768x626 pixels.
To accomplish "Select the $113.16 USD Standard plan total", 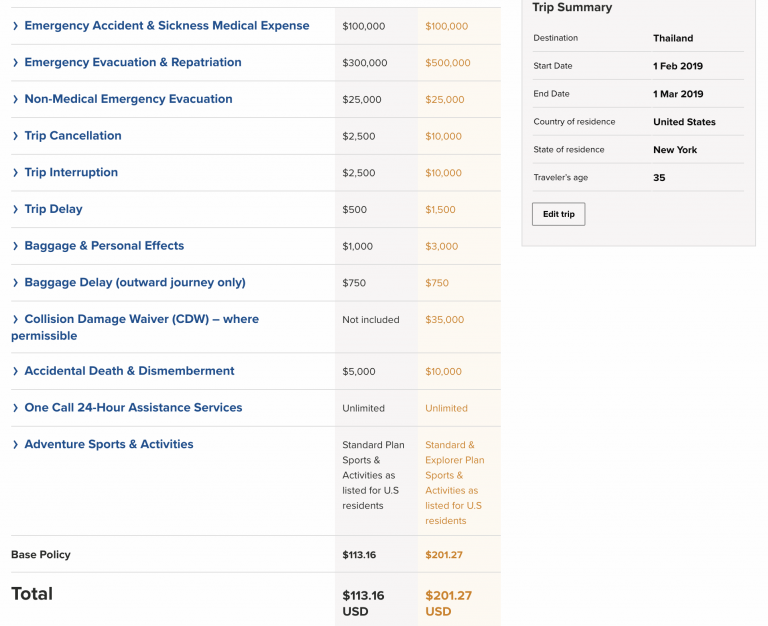I will coord(364,602).
